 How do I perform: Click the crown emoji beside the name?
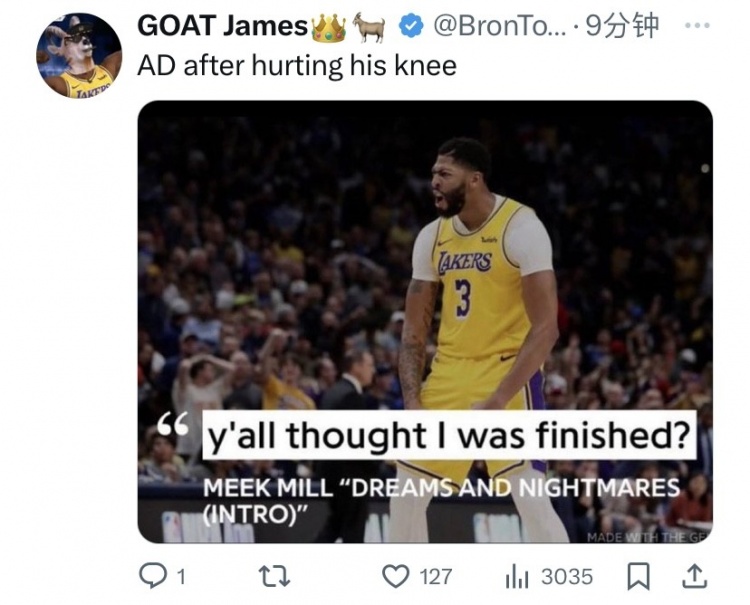[330, 28]
